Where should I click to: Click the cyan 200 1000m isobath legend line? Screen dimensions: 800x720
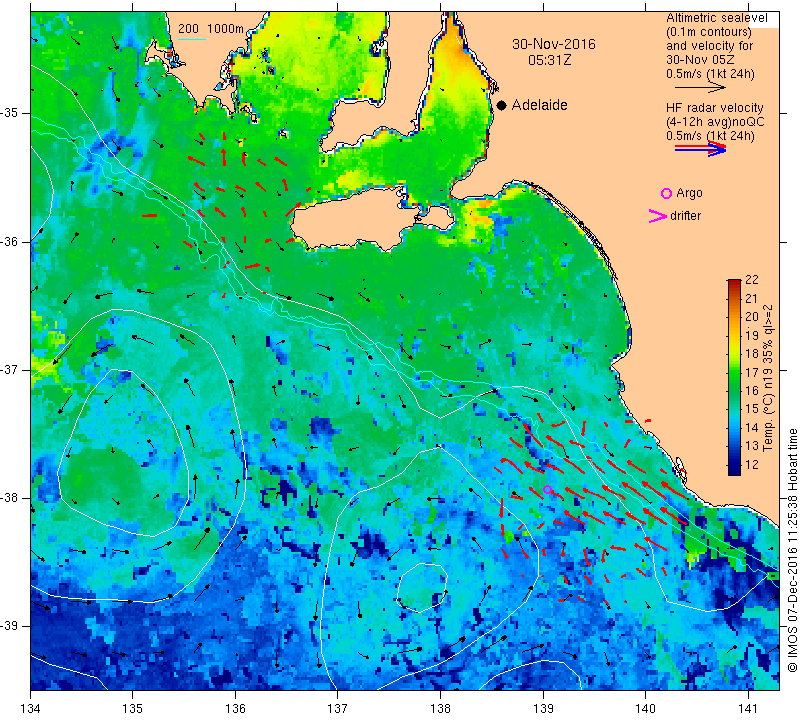pos(192,39)
